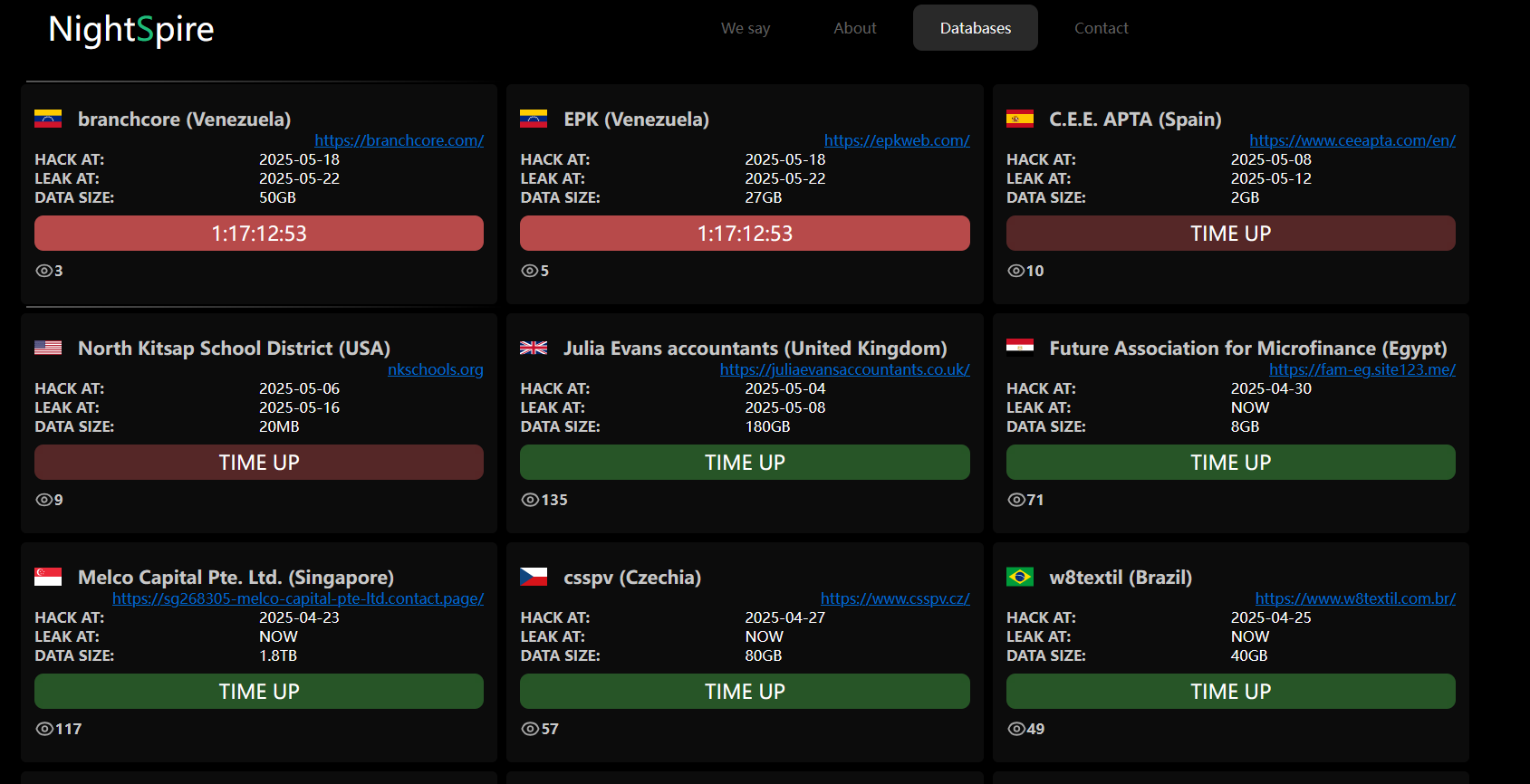Screen dimensions: 1530x784
Task: Click the 135 views count
Action: 554,500
